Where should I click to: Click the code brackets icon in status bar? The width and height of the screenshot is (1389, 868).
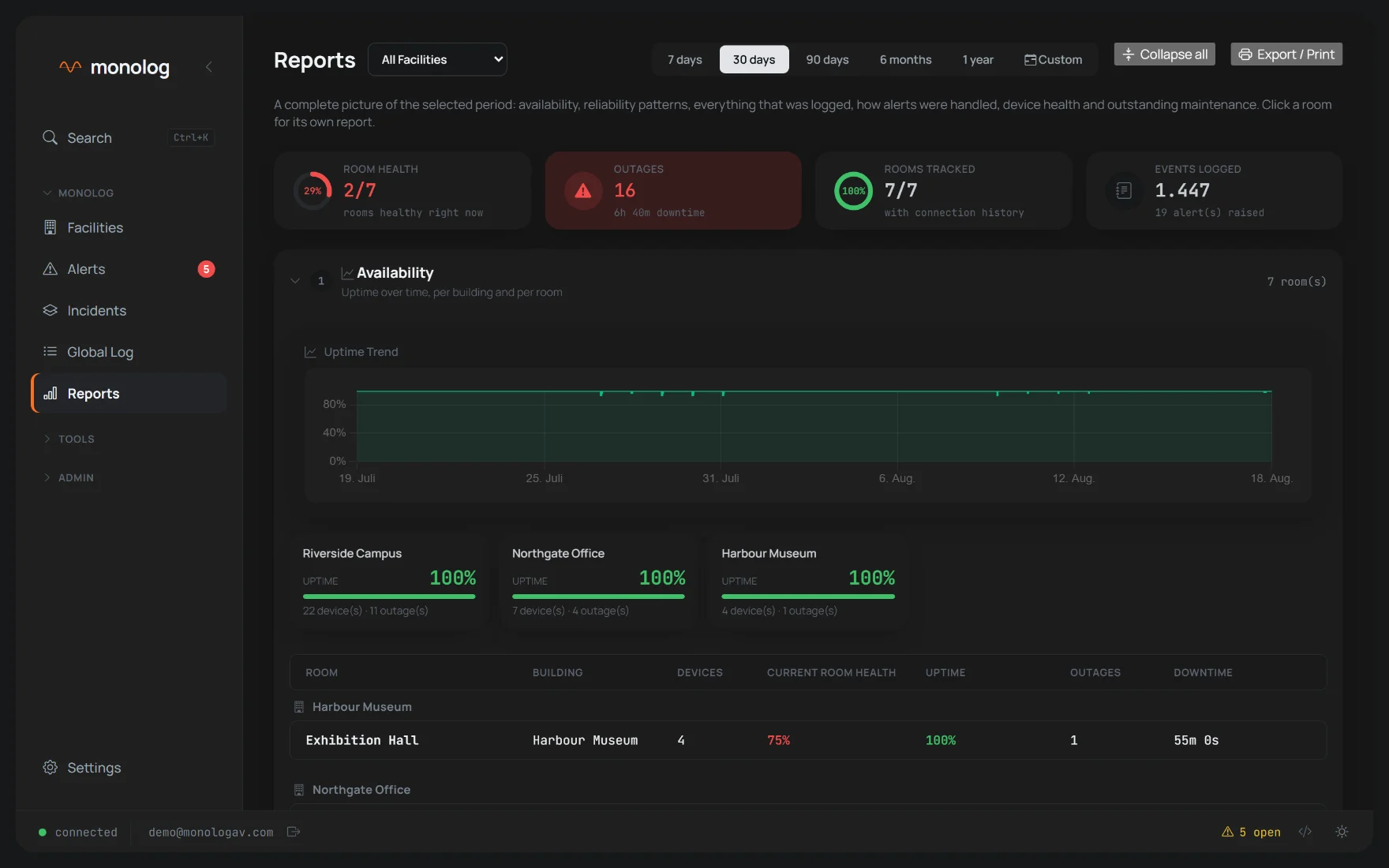(x=1305, y=832)
